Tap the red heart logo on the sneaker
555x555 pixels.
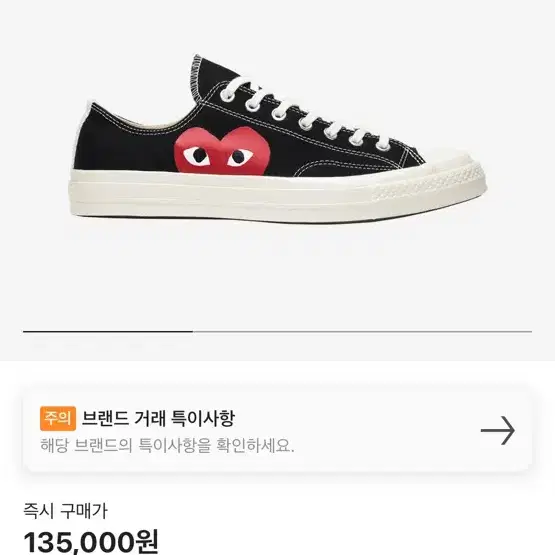point(222,151)
